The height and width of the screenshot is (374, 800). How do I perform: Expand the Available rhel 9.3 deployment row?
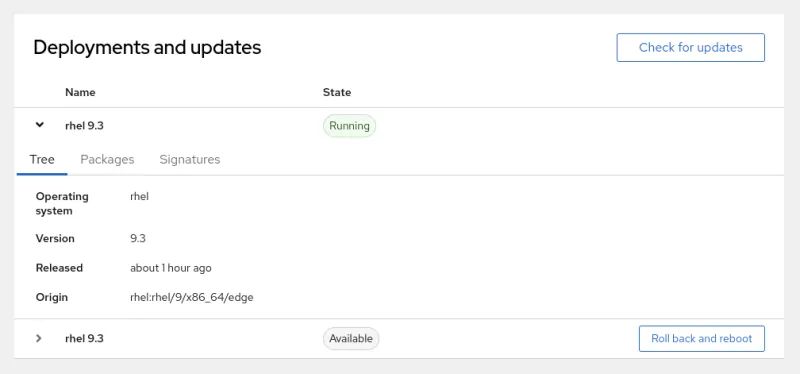39,338
